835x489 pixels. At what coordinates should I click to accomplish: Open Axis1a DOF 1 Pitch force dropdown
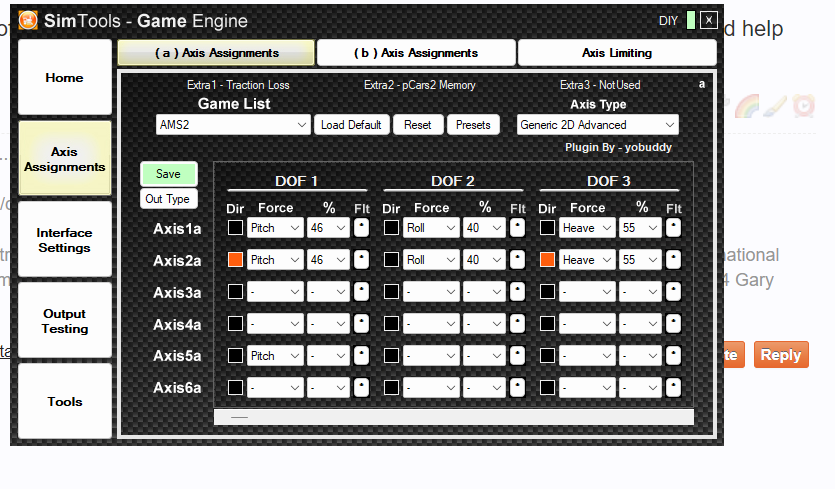275,227
